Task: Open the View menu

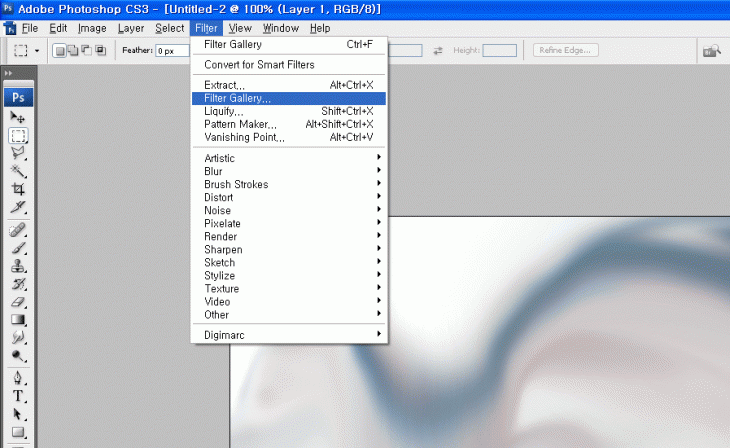Action: (240, 28)
